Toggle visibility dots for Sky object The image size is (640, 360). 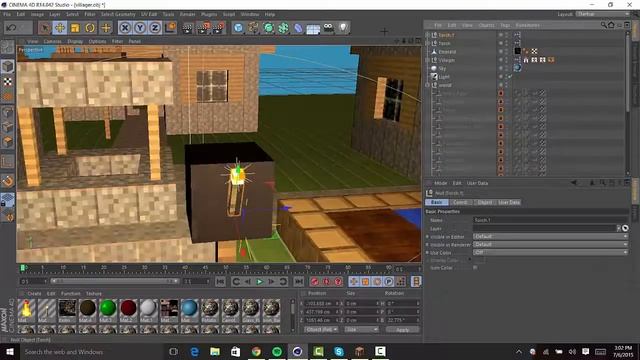507,69
